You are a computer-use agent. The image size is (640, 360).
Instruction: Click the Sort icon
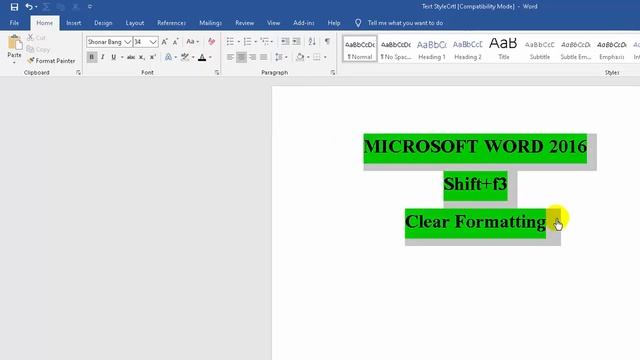[x=312, y=42]
